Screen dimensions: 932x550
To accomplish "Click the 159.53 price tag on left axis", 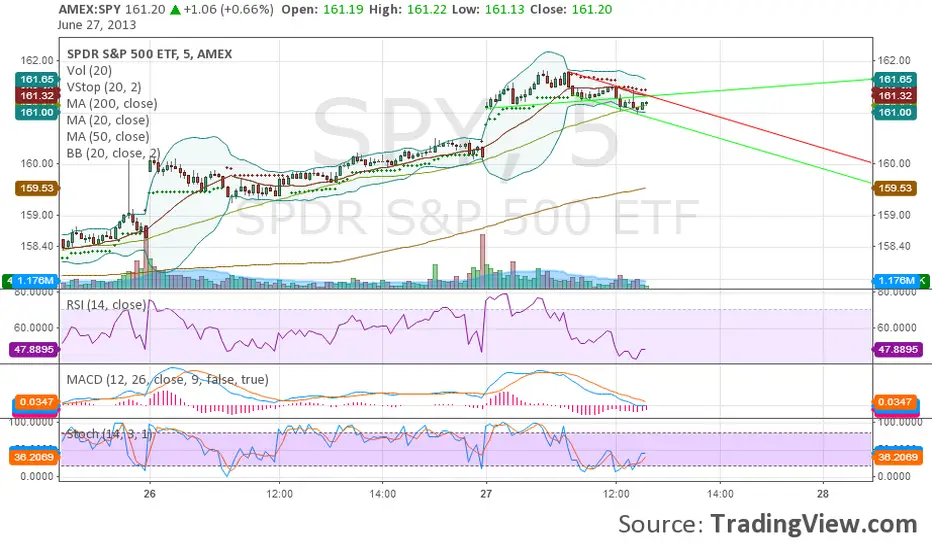I will click(x=37, y=188).
